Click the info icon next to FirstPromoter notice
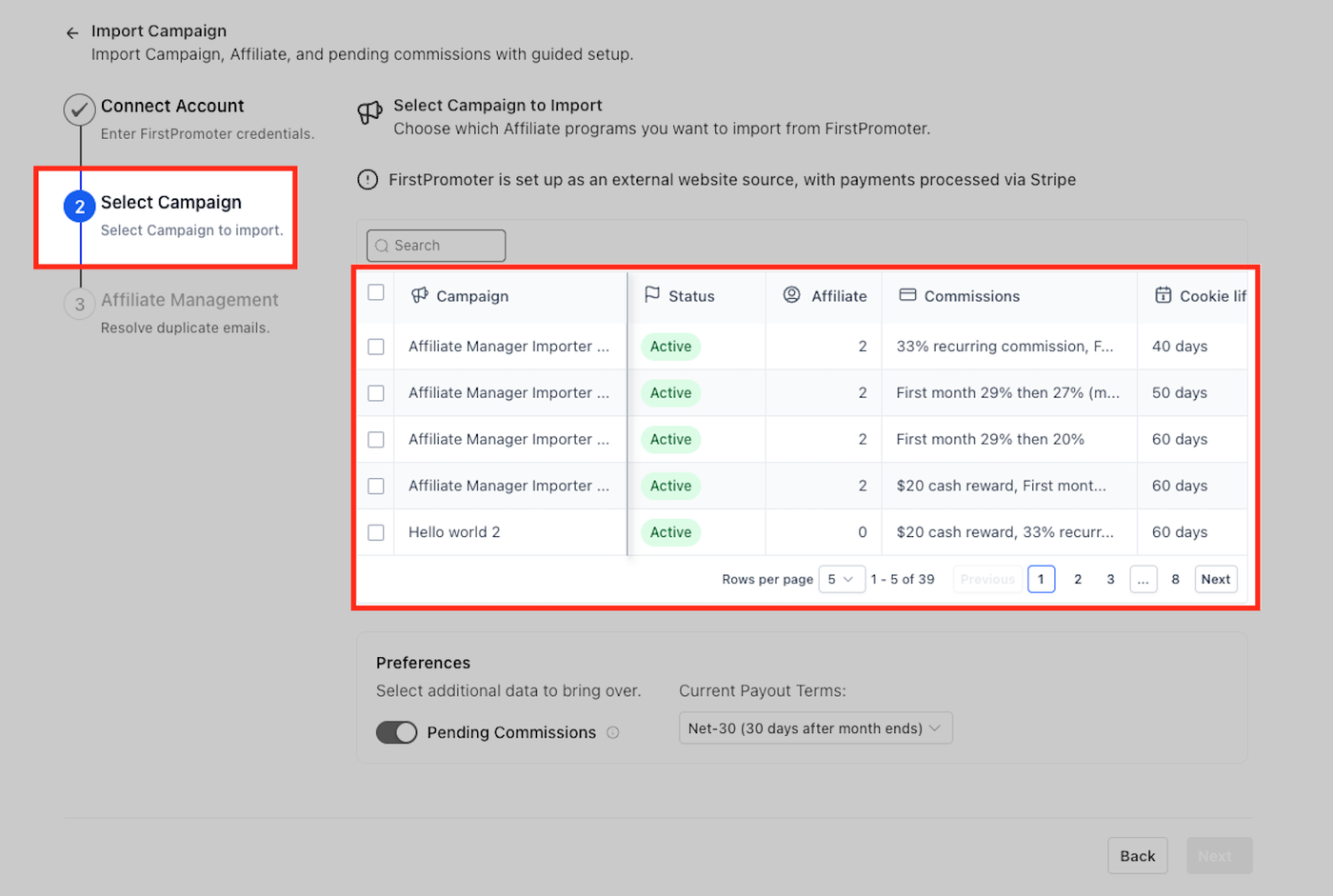1333x896 pixels. click(368, 180)
